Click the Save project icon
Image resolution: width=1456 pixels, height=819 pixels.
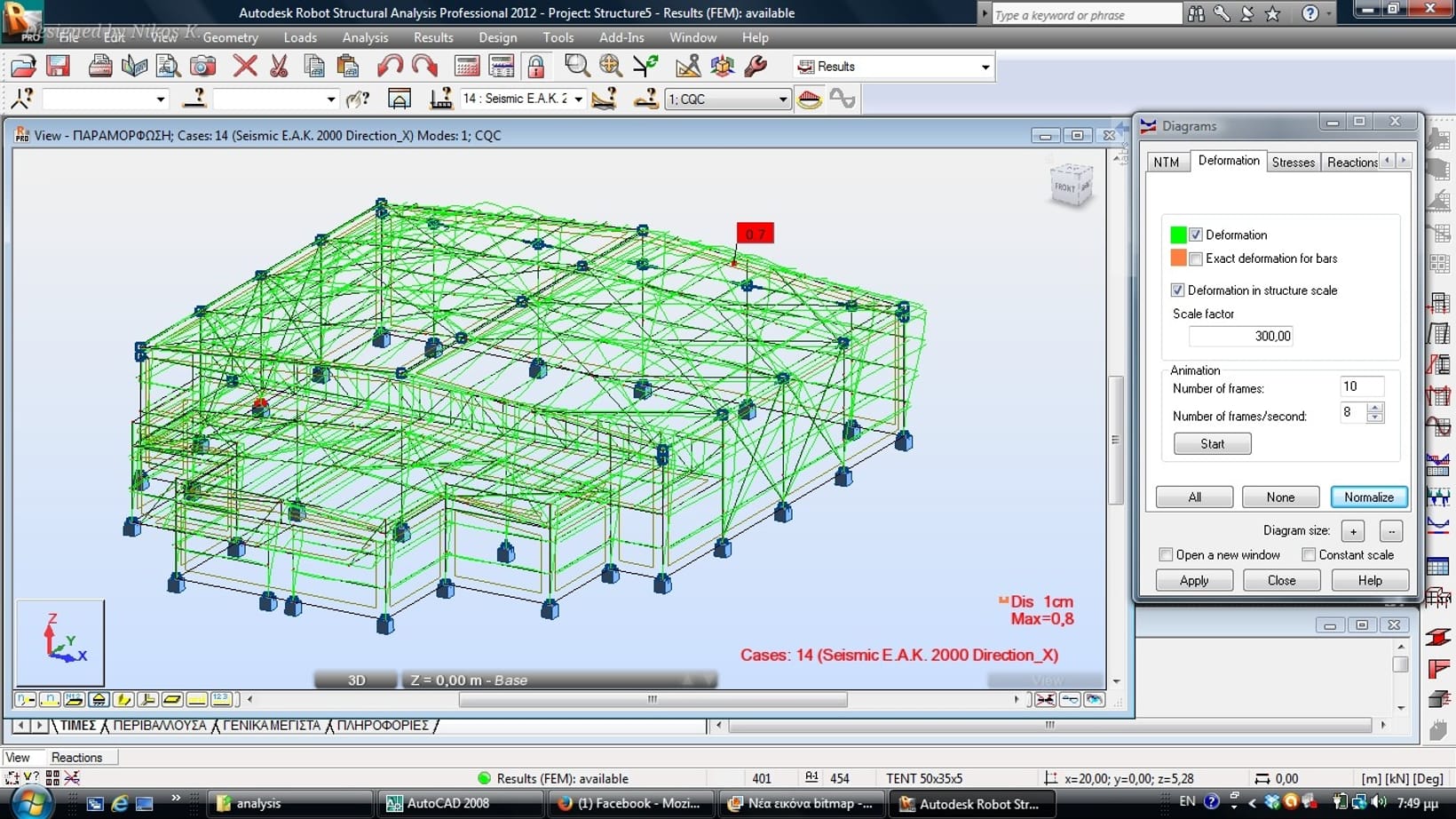(59, 67)
